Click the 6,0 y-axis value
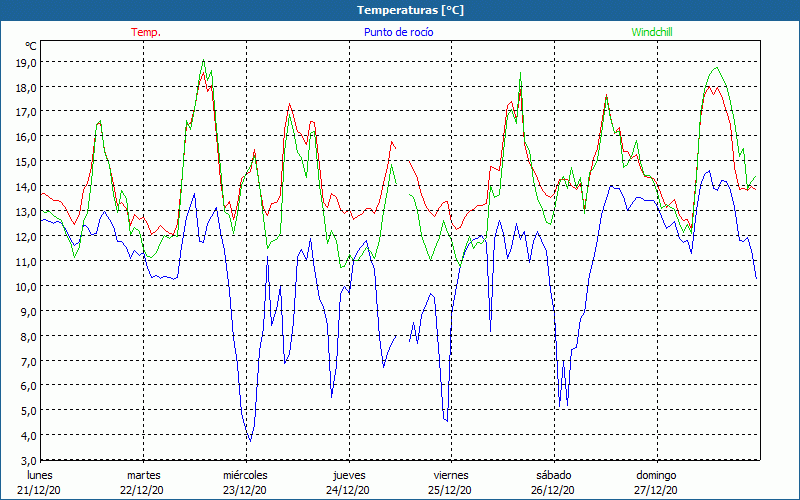 point(29,386)
